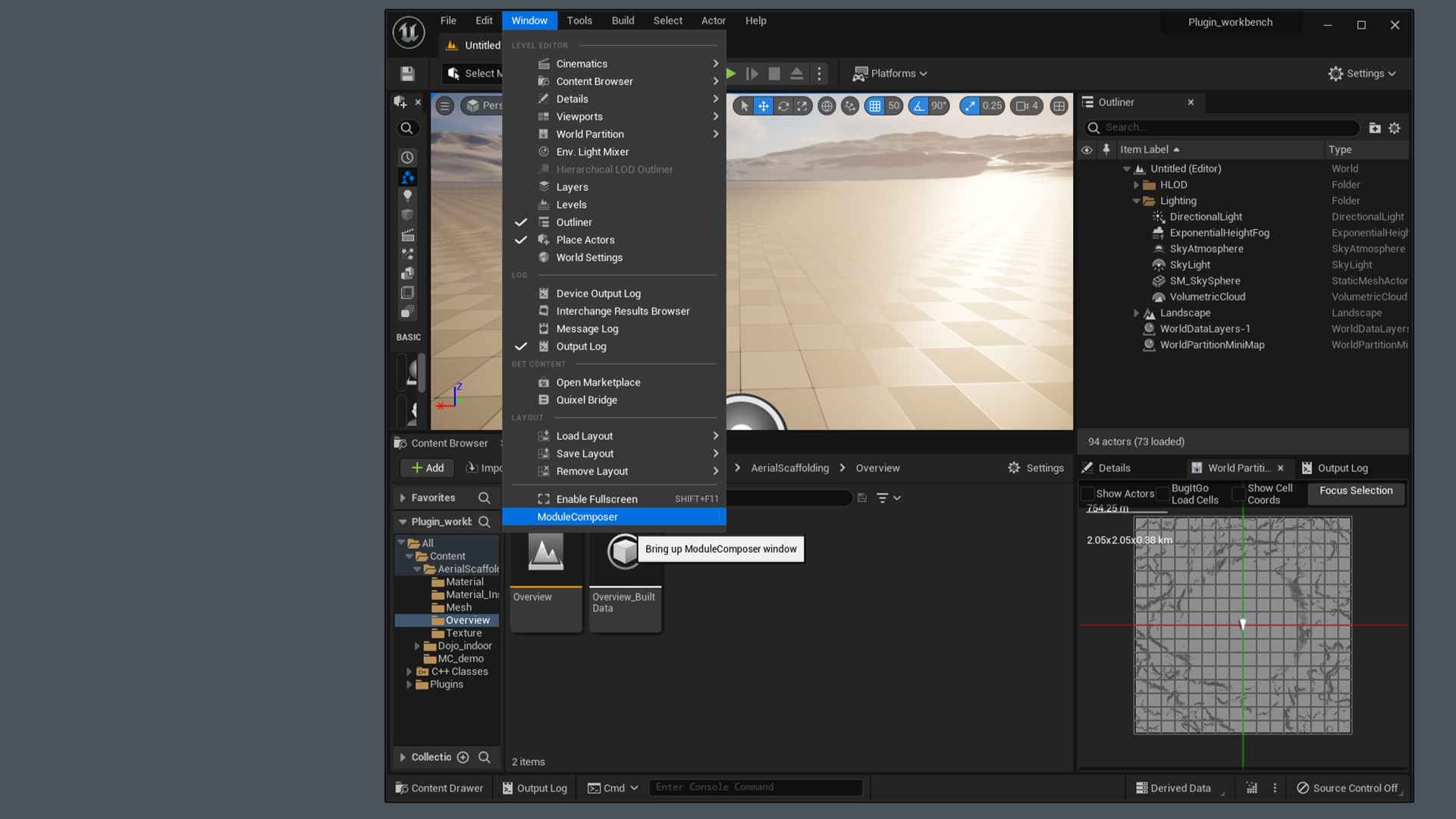Click Source Control Off in status bar
Image resolution: width=1456 pixels, height=819 pixels.
tap(1347, 788)
